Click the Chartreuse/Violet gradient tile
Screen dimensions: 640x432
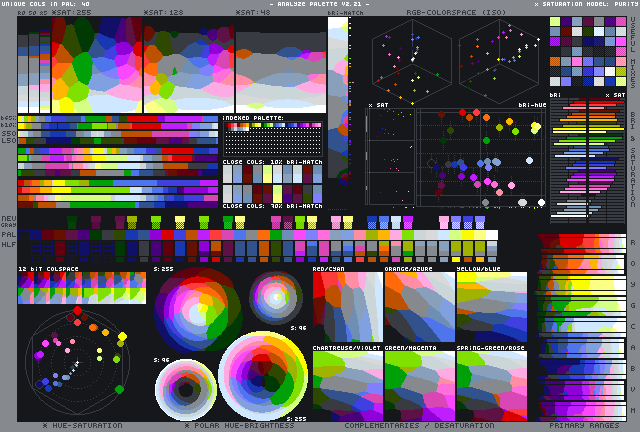point(347,385)
